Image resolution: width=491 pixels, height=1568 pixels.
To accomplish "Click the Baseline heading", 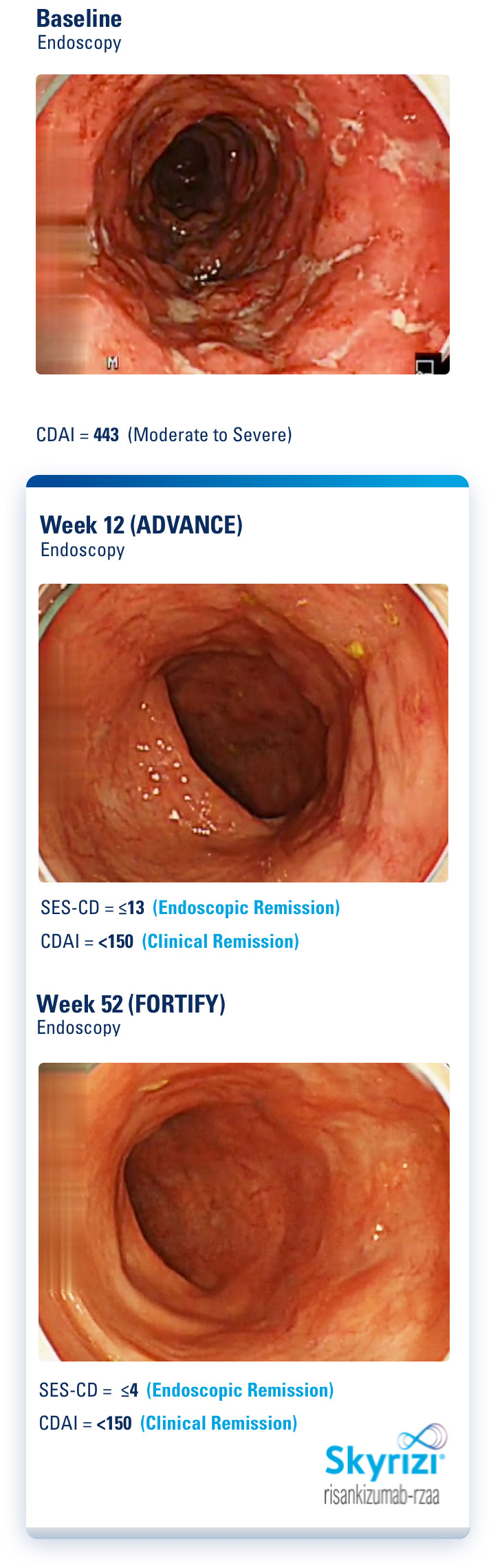I will [x=79, y=19].
